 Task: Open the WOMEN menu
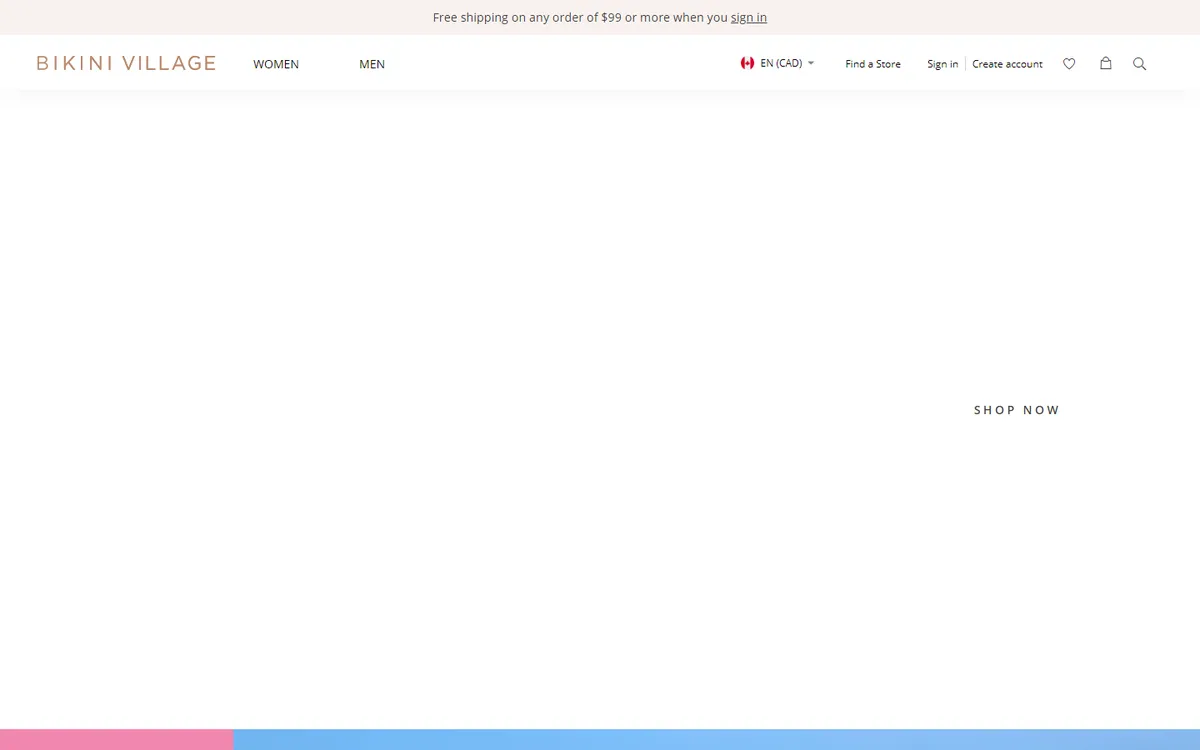coord(276,64)
